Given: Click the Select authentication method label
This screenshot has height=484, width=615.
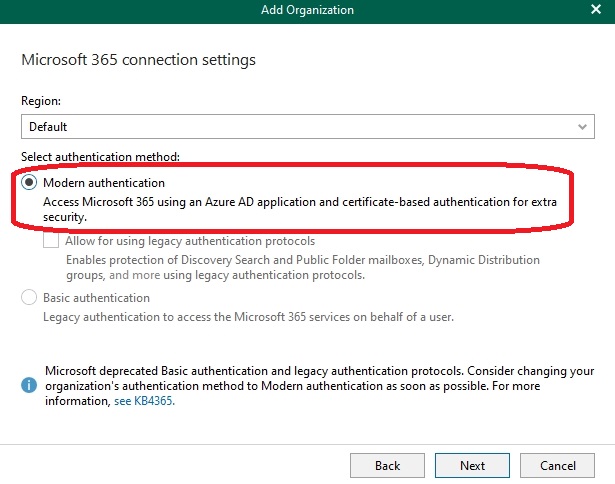Looking at the screenshot, I should [100, 157].
